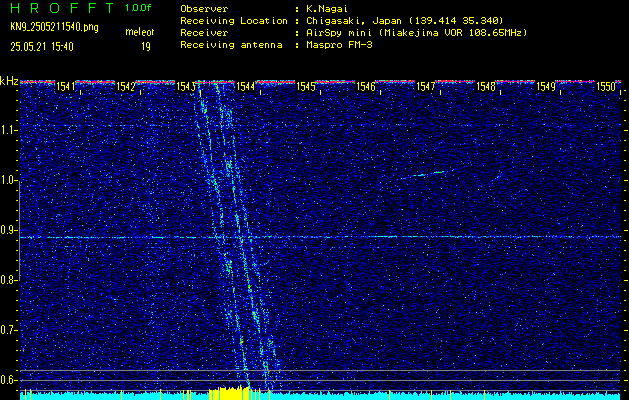Click the HROFFT program title
Viewport: 629px width, 400px height.
(x=62, y=8)
